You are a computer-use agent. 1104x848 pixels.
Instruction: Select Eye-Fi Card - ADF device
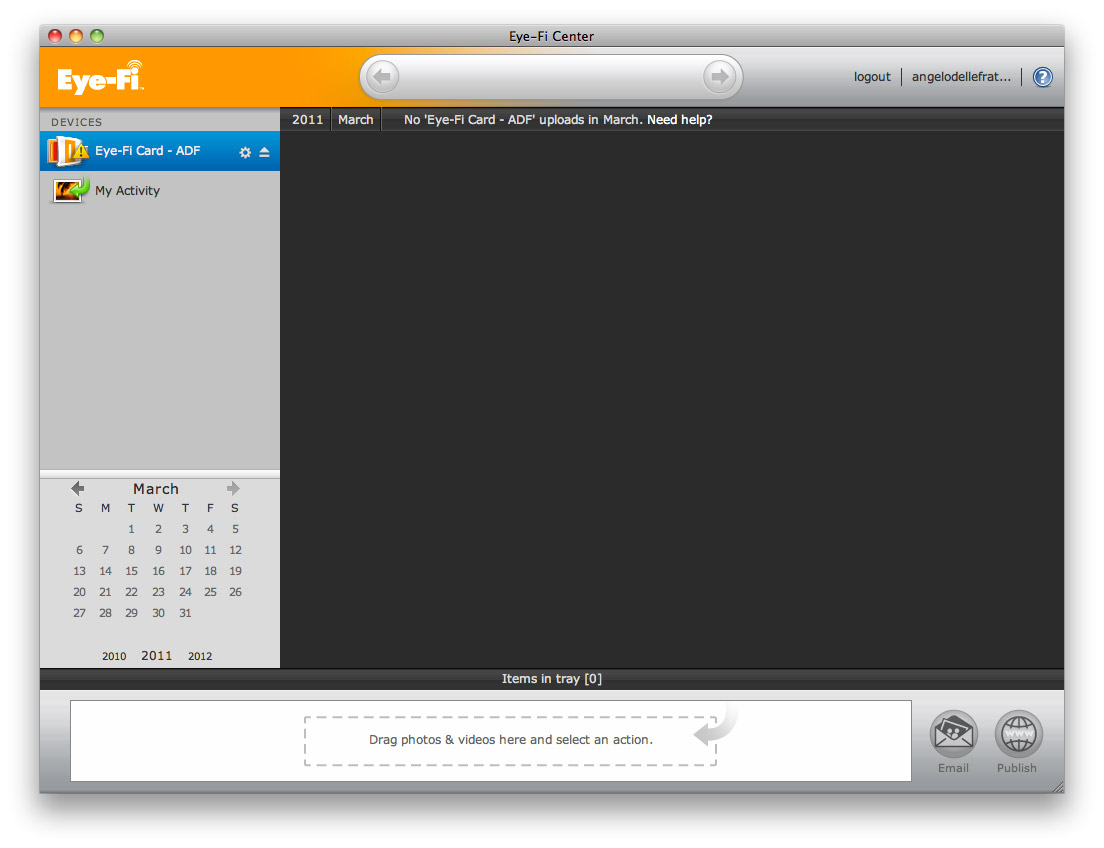(x=160, y=151)
